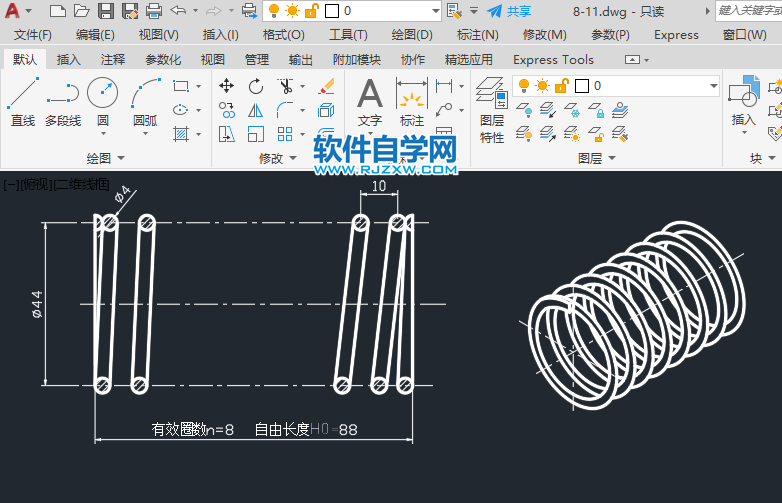Toggle layer lock padlock in ribbon layer list
The height and width of the screenshot is (503, 782).
[x=562, y=86]
